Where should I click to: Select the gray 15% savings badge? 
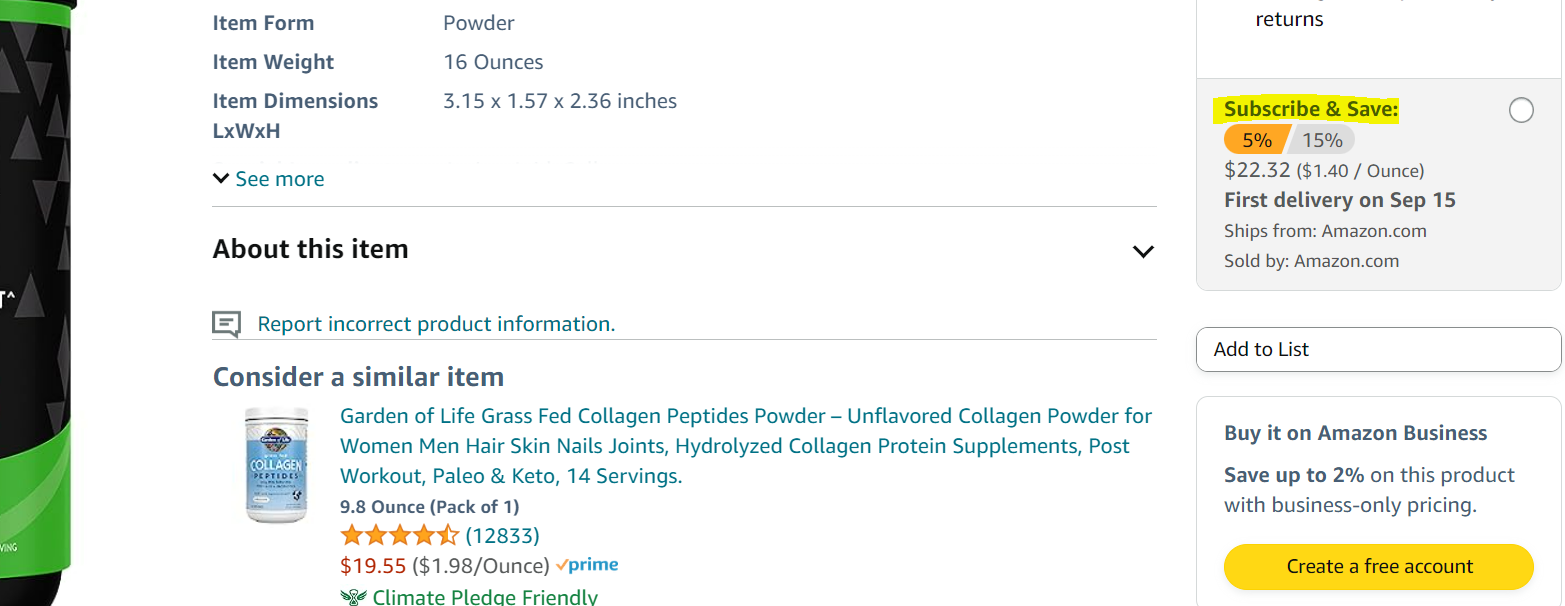(x=1322, y=140)
